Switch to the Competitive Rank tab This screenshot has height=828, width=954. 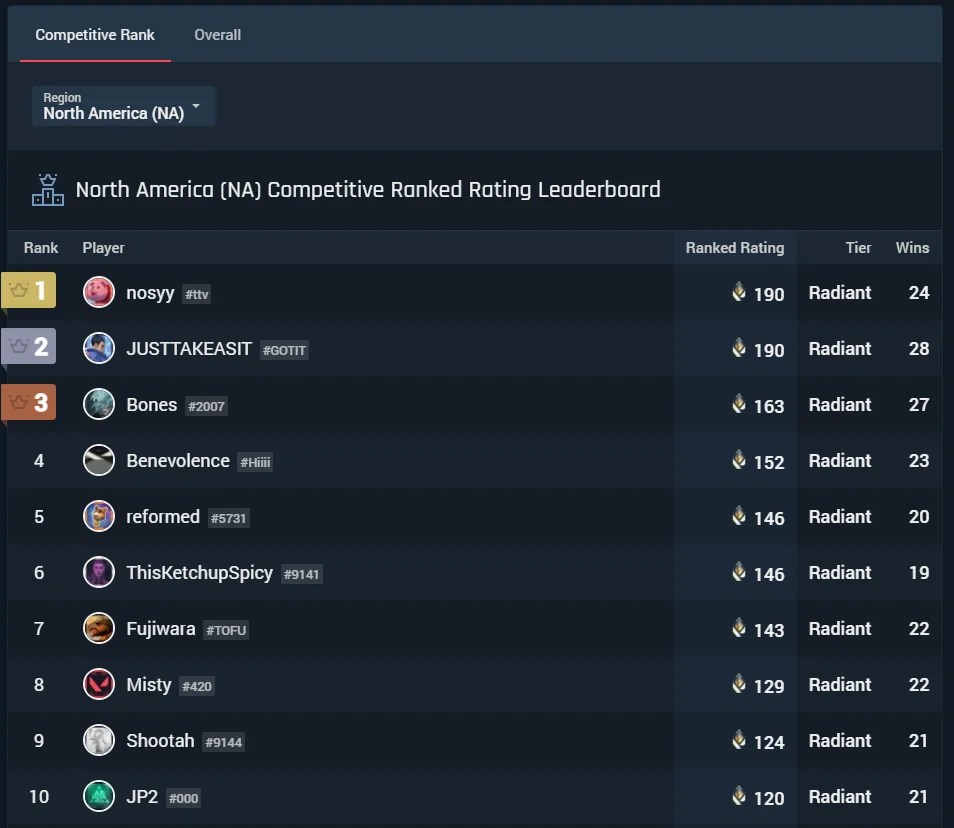point(95,35)
